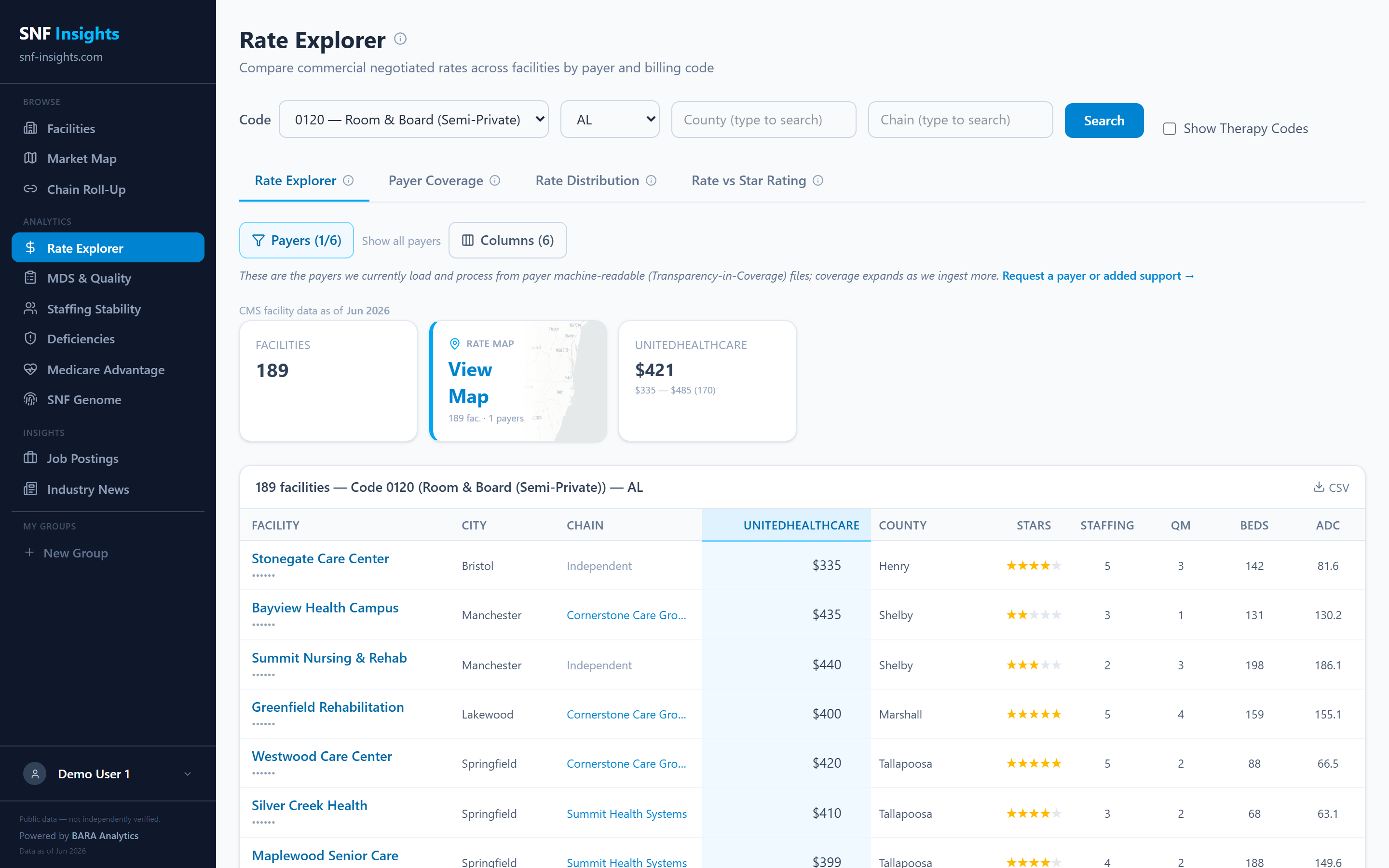This screenshot has width=1389, height=868.
Task: Click the plus icon for New Group
Action: coord(29,552)
